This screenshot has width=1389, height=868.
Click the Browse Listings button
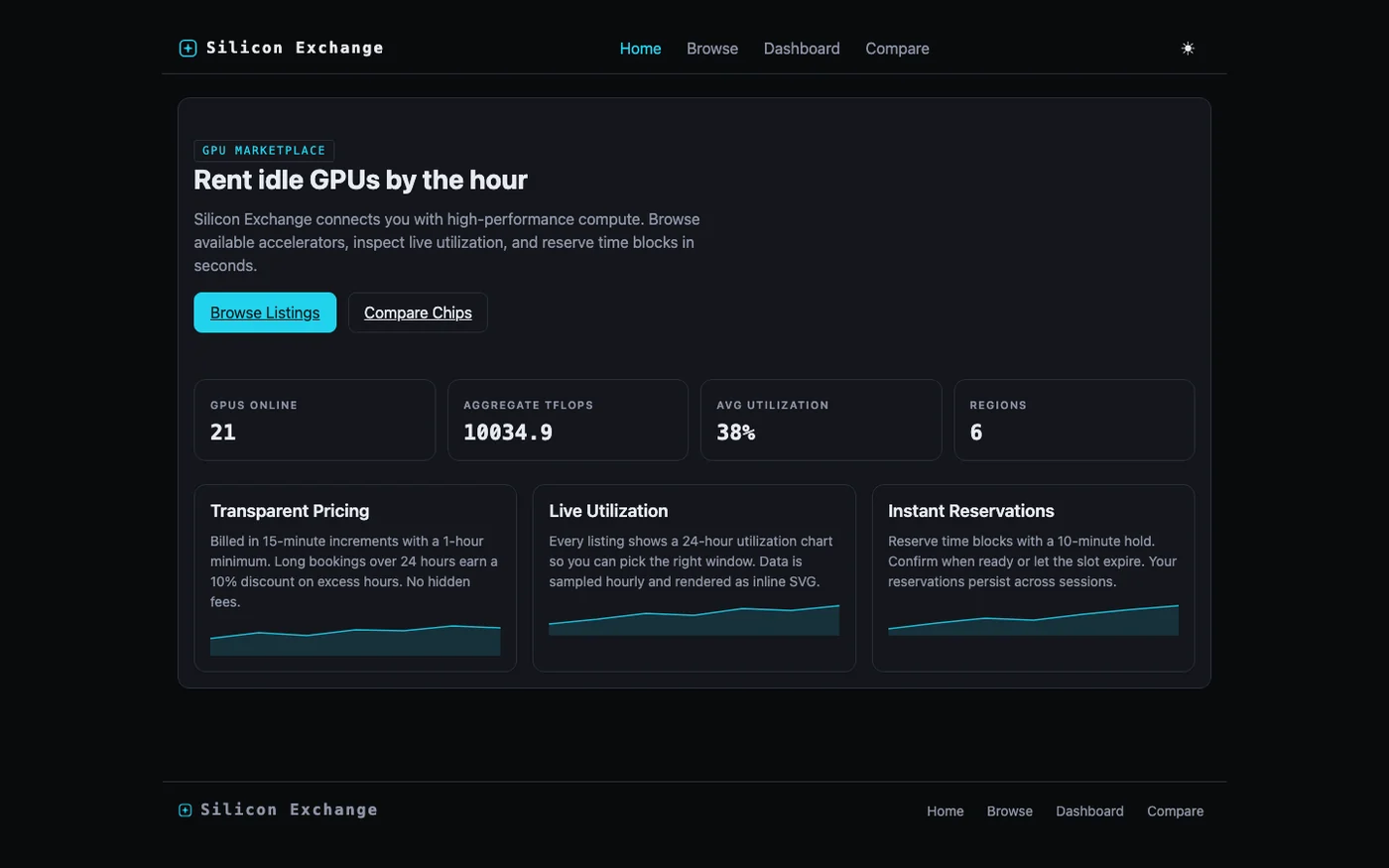point(265,312)
